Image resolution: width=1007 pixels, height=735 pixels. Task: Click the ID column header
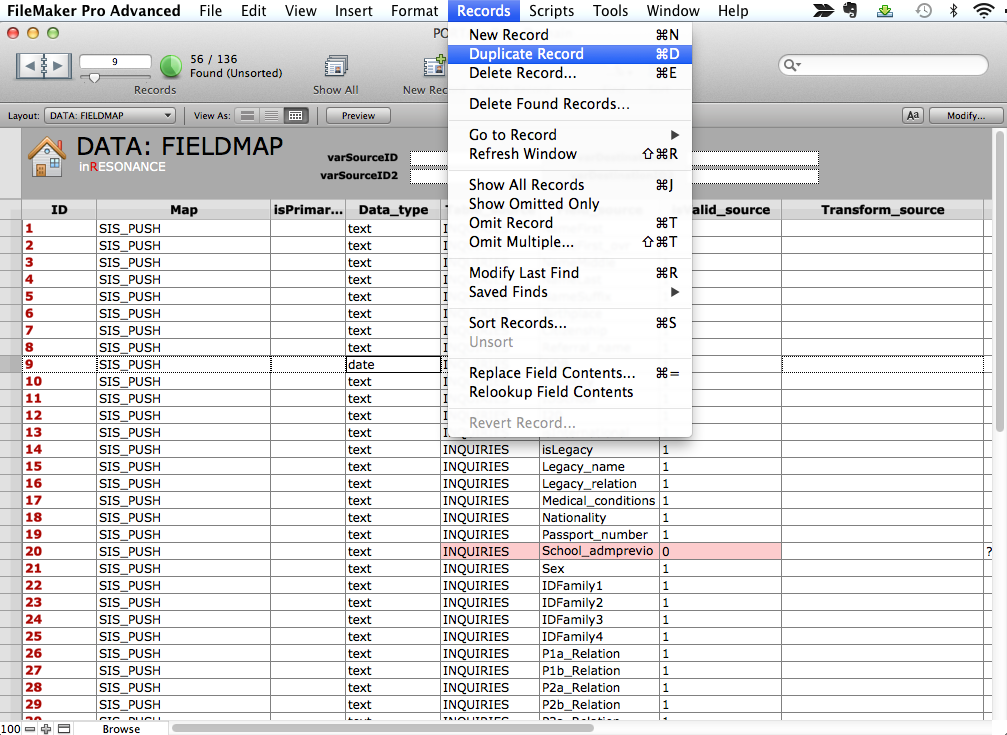(59, 209)
